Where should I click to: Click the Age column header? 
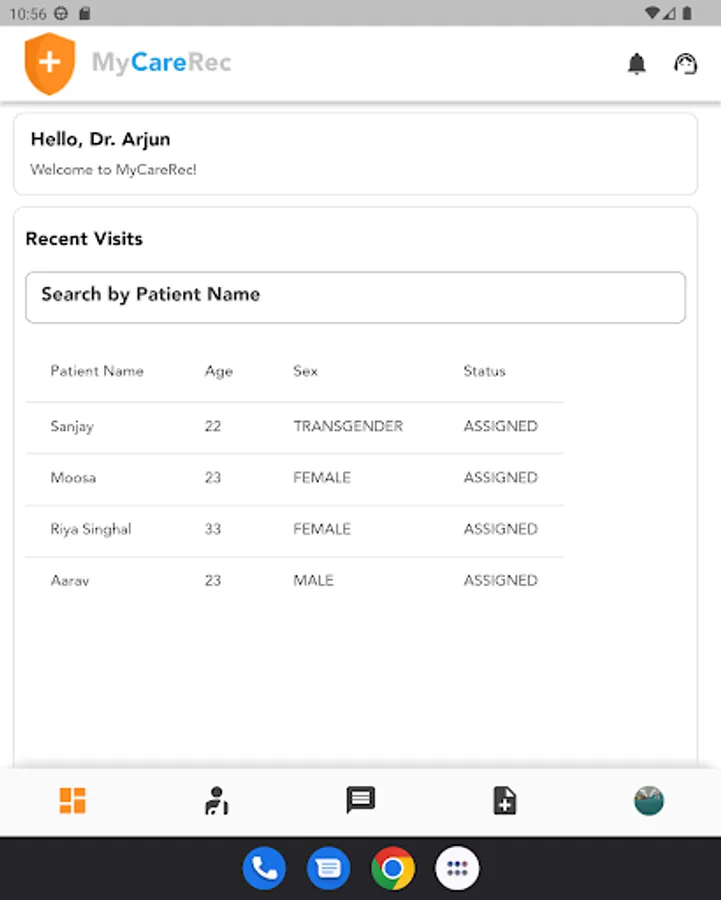point(218,371)
